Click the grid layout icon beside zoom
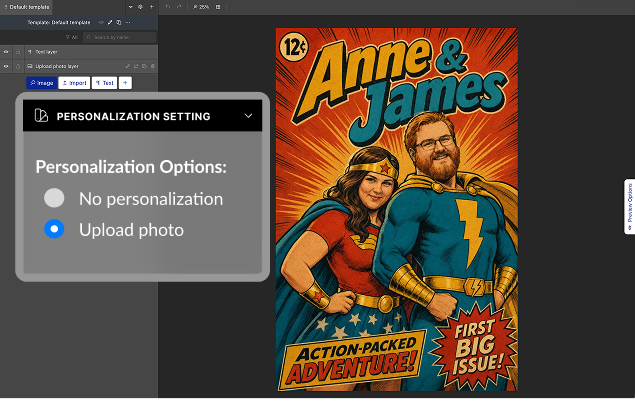The image size is (635, 402). (218, 7)
